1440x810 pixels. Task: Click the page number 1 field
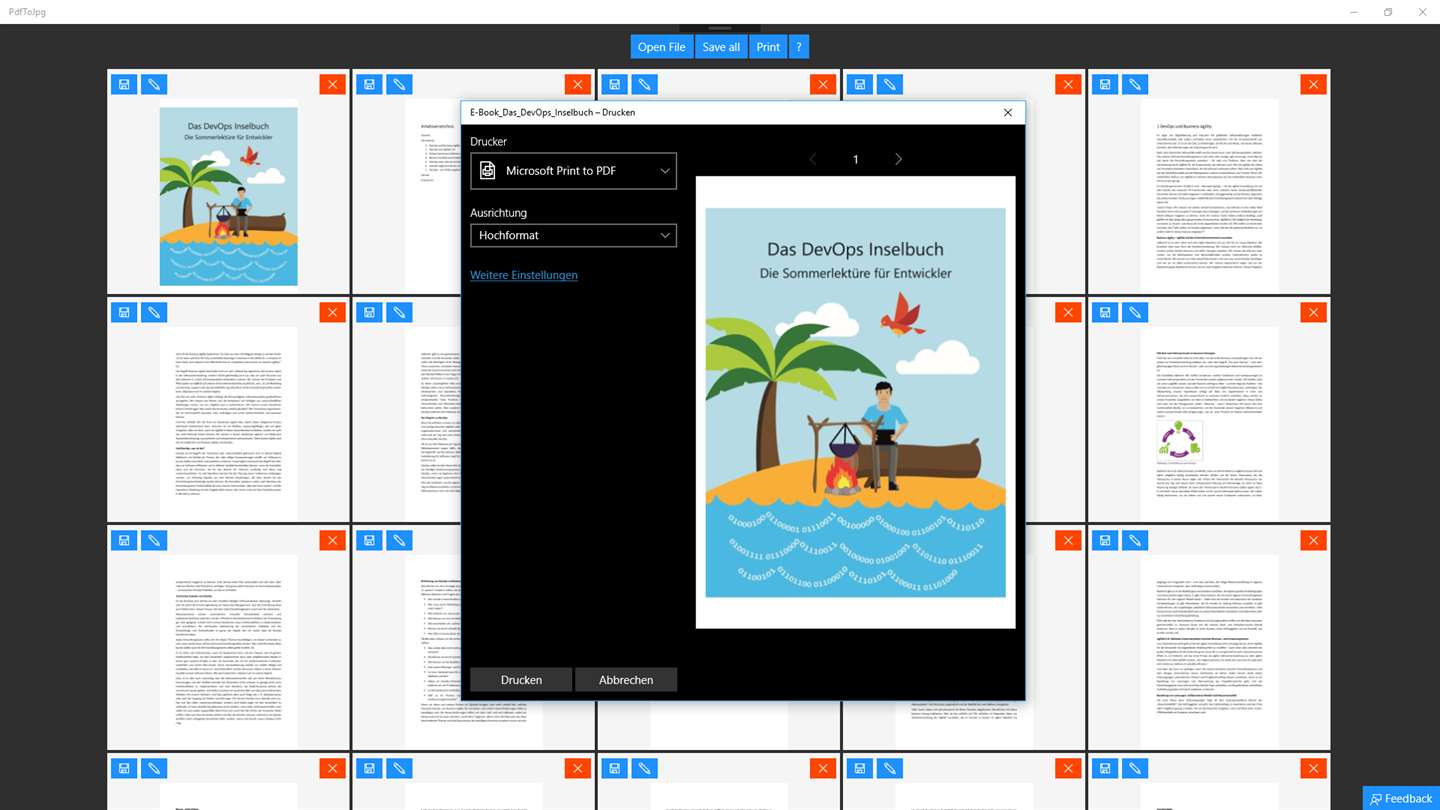tap(855, 159)
